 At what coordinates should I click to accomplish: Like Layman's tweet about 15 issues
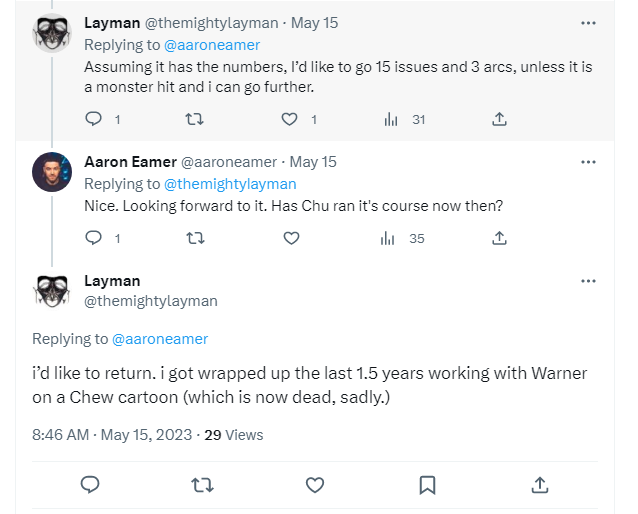click(289, 119)
